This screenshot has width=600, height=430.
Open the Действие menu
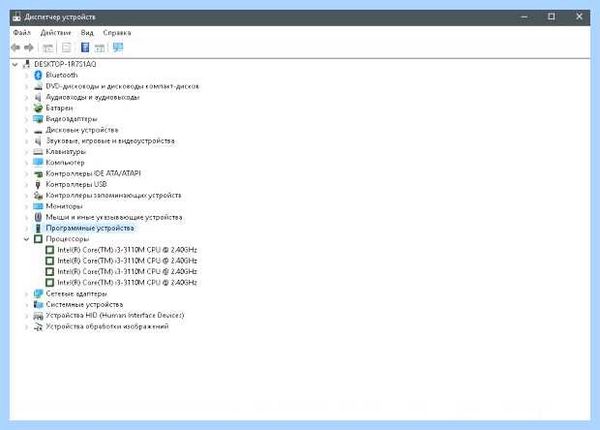56,33
